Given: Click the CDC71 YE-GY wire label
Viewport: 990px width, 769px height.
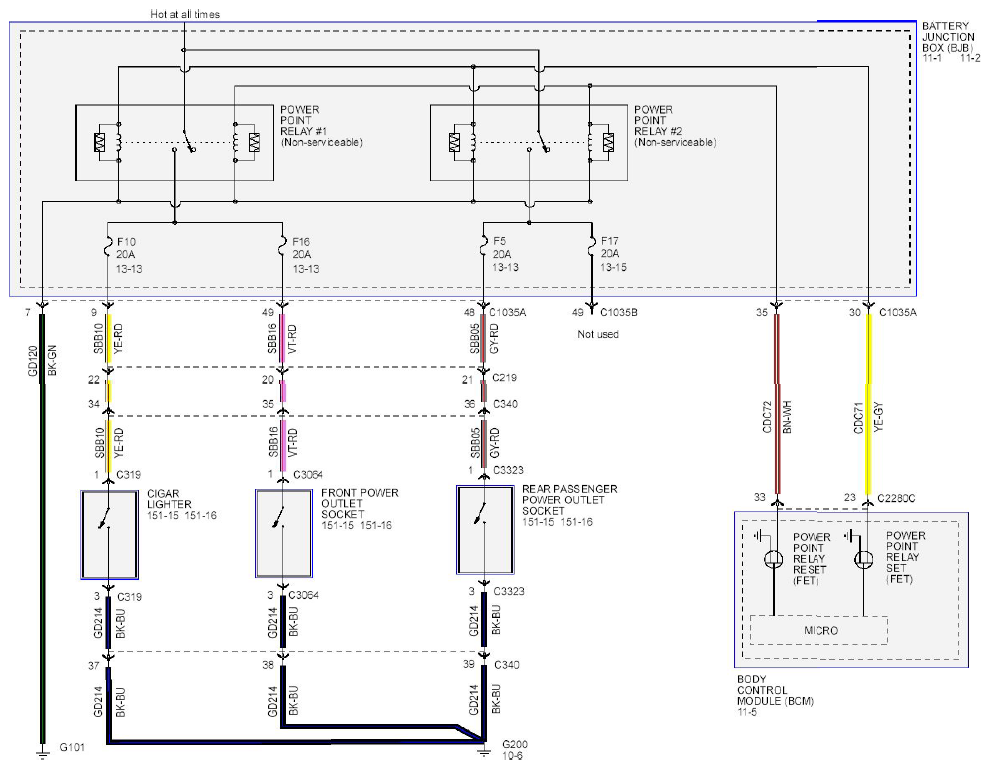Looking at the screenshot, I should 868,417.
